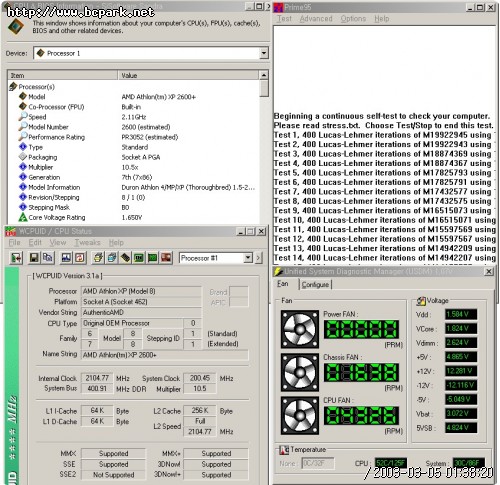Click the Voltage group icon in USDM
This screenshot has width=500, height=485.
pos(421,301)
